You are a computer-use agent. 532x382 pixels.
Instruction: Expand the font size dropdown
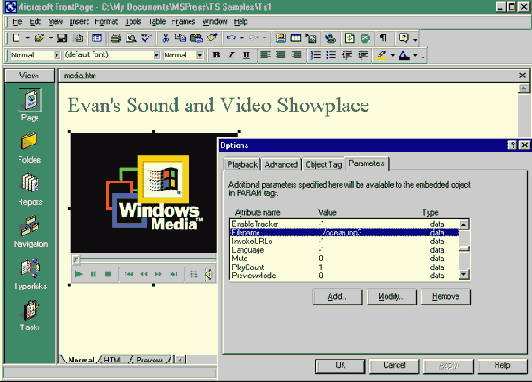(200, 55)
